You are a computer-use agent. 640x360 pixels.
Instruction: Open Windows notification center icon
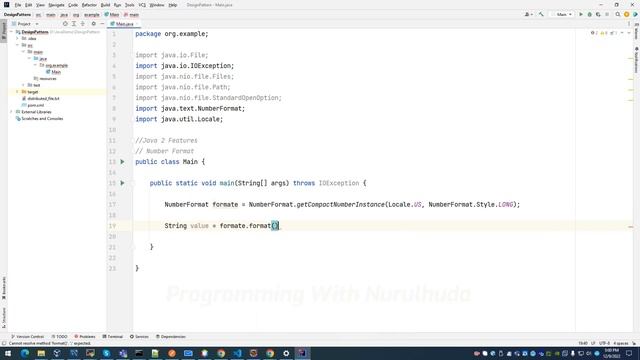[x=629, y=353]
